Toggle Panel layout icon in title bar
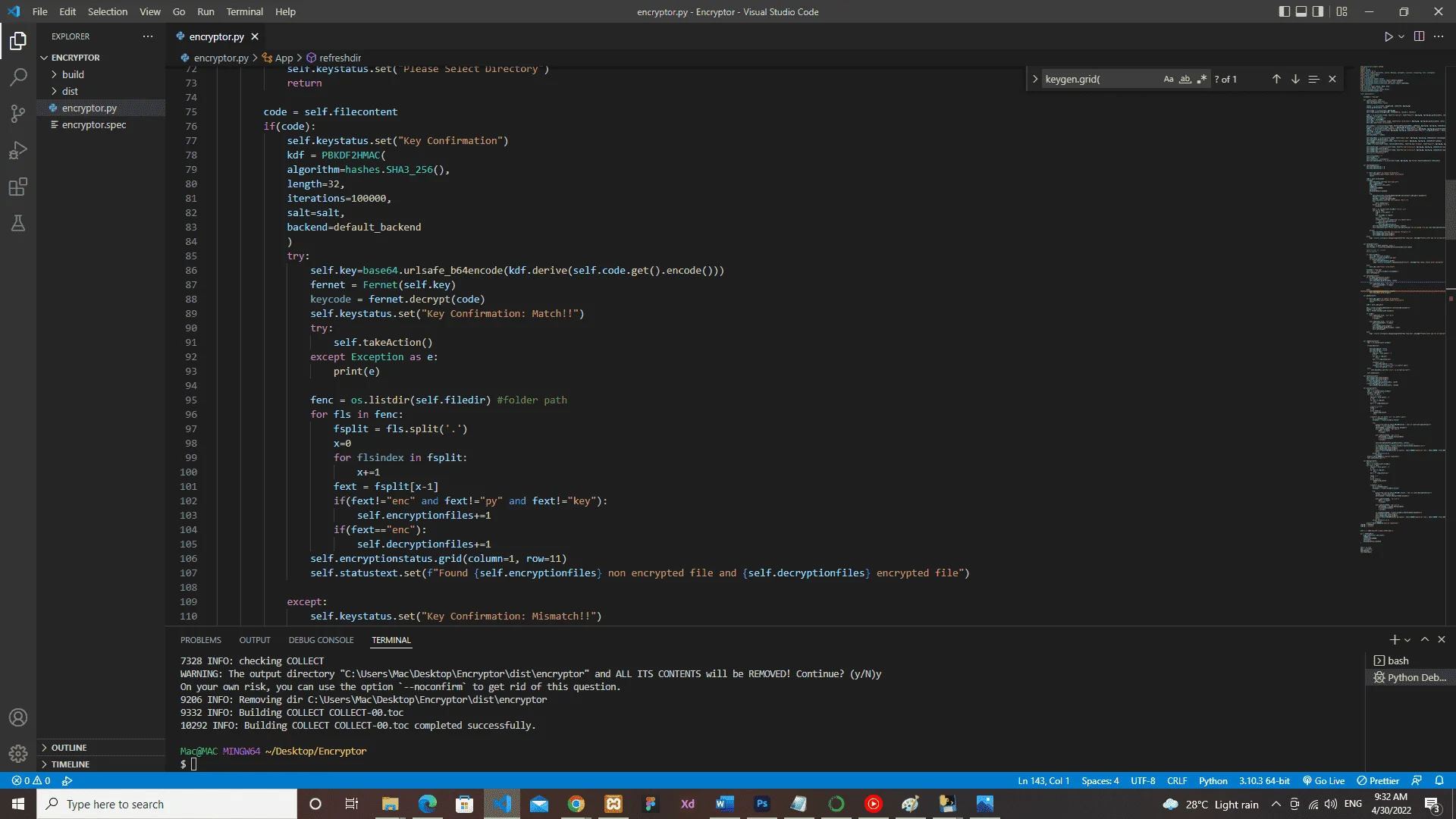The width and height of the screenshot is (1456, 819). point(1301,11)
